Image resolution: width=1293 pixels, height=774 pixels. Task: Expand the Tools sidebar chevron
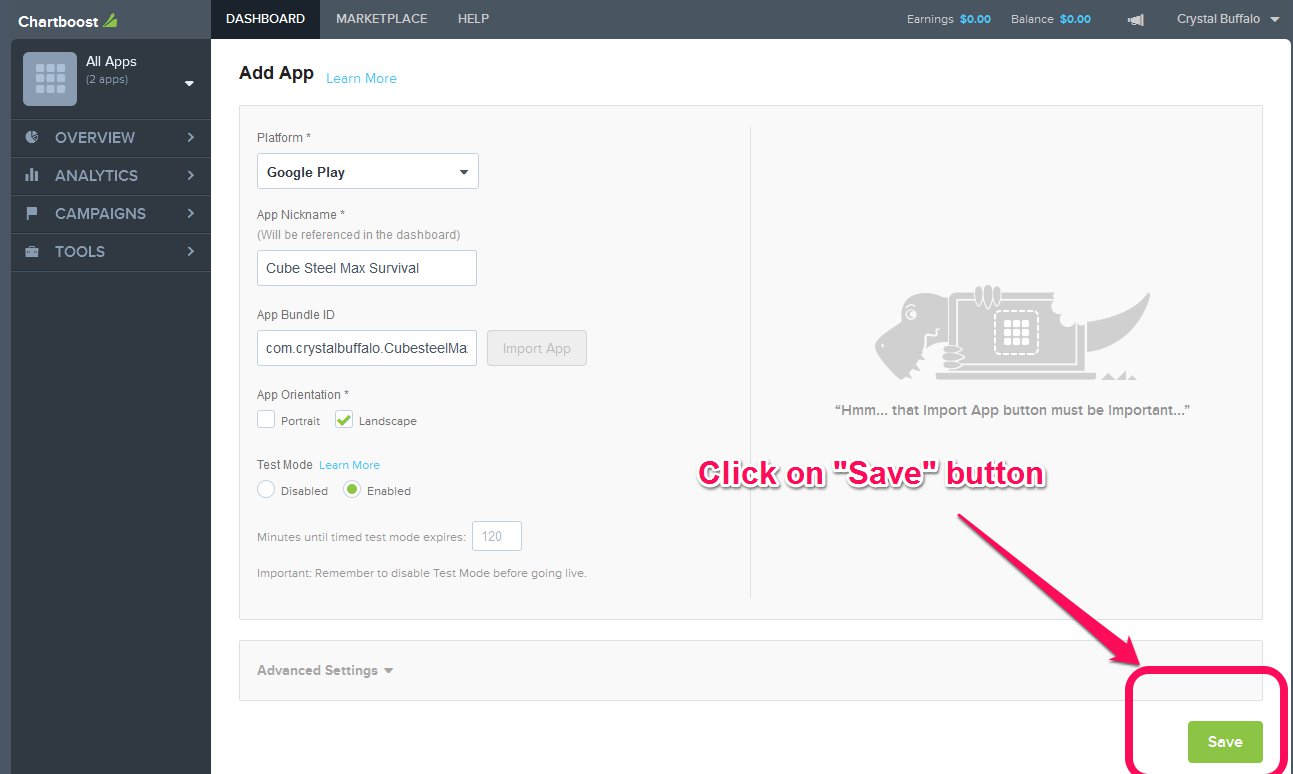coord(190,251)
